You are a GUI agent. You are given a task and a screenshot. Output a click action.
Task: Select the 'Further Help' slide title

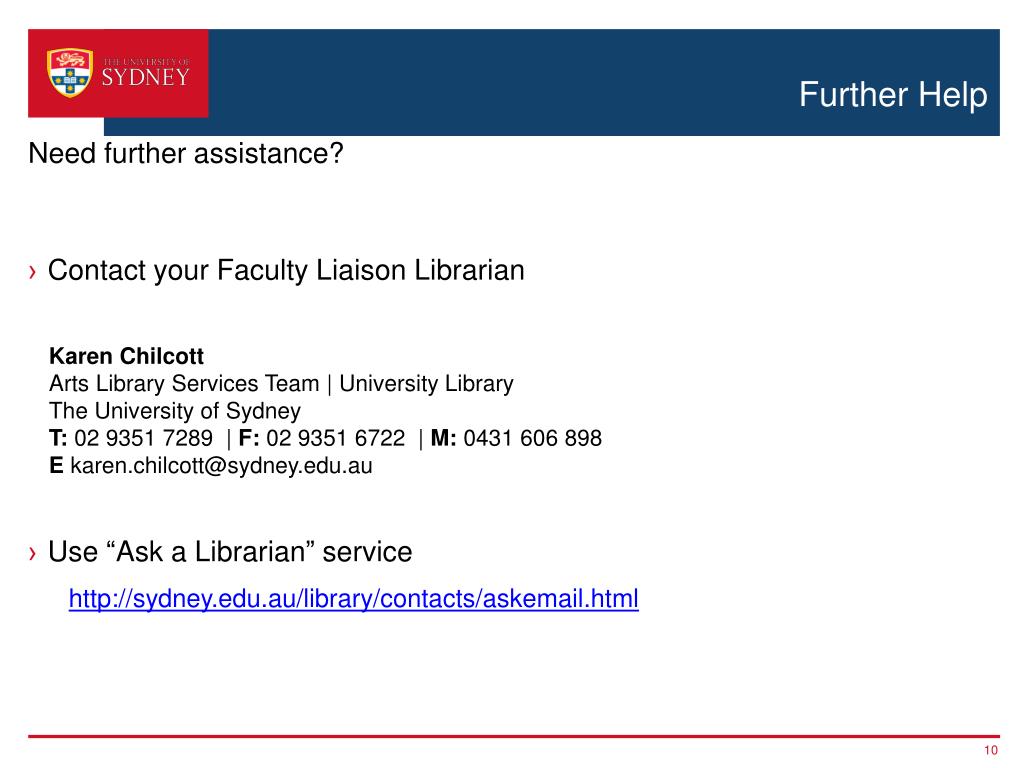click(x=893, y=95)
